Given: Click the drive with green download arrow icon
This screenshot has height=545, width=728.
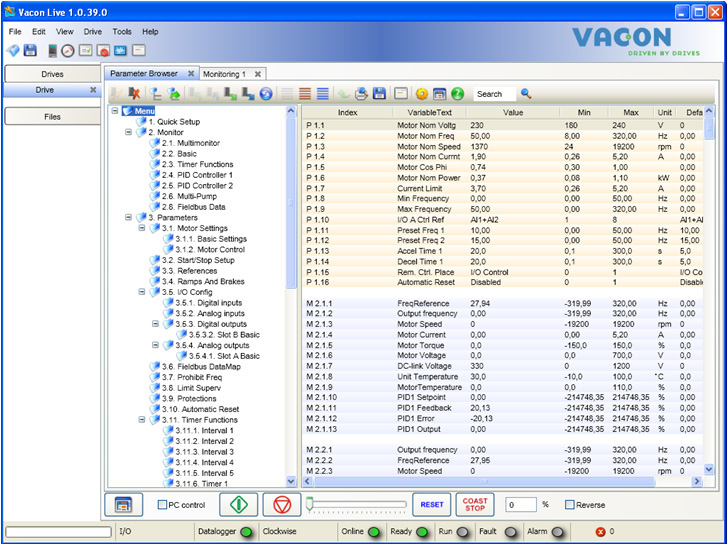Looking at the screenshot, I should point(230,94).
